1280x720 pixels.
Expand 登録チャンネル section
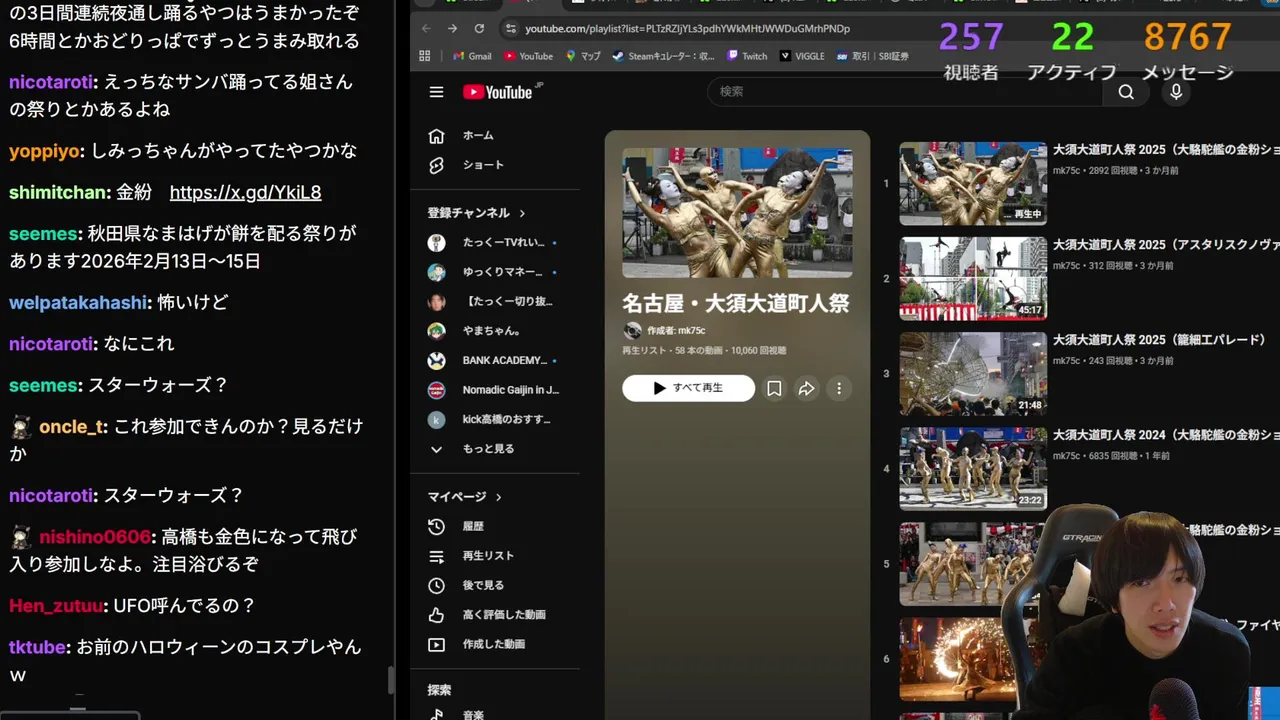477,213
